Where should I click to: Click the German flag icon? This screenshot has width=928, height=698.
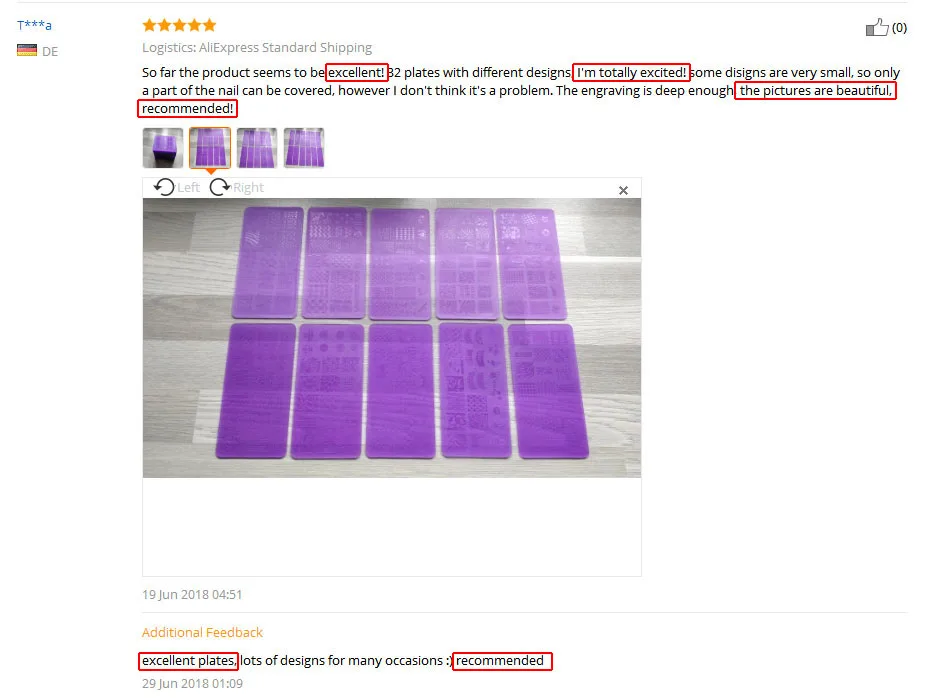point(27,50)
